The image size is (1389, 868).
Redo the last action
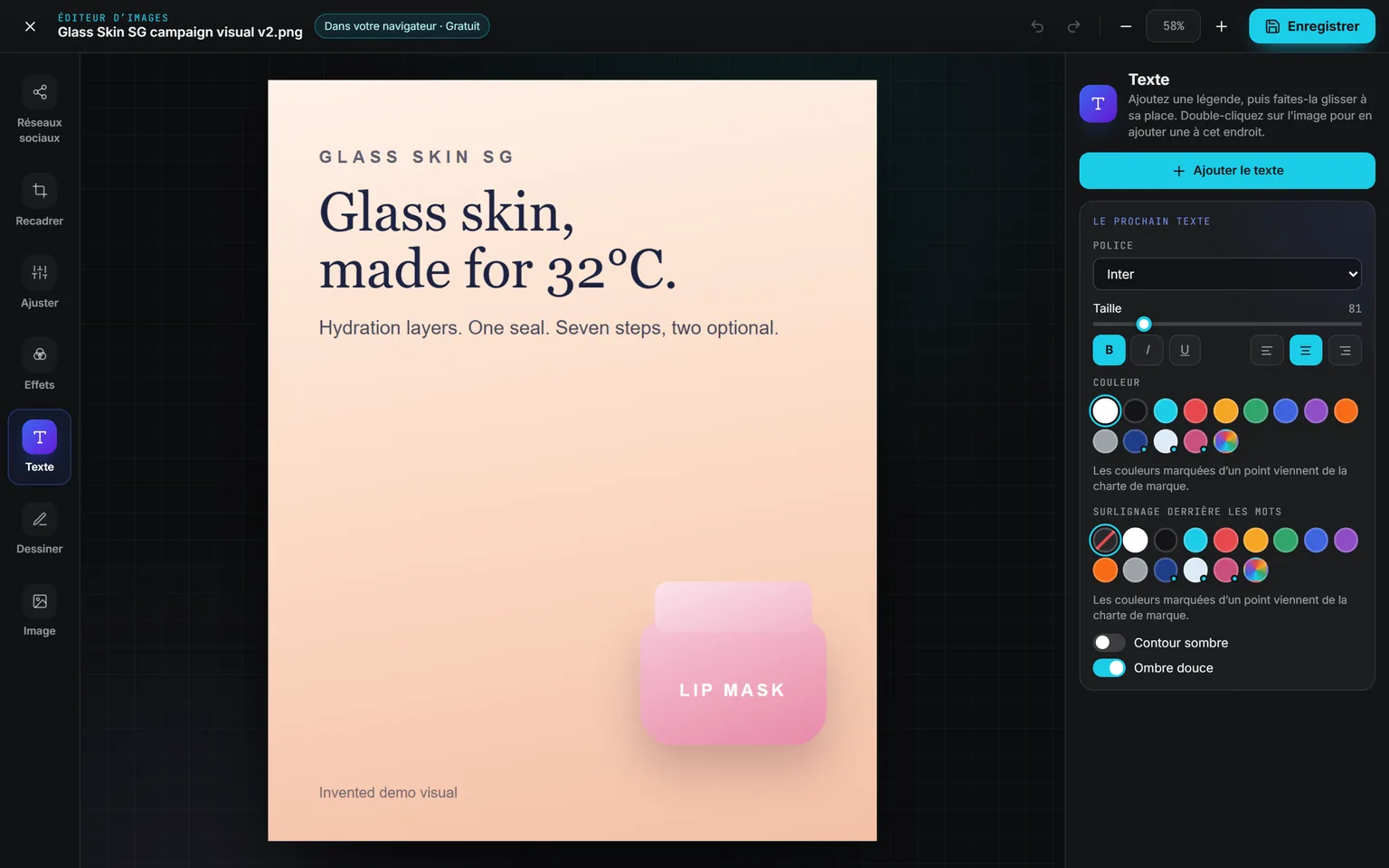[x=1073, y=26]
